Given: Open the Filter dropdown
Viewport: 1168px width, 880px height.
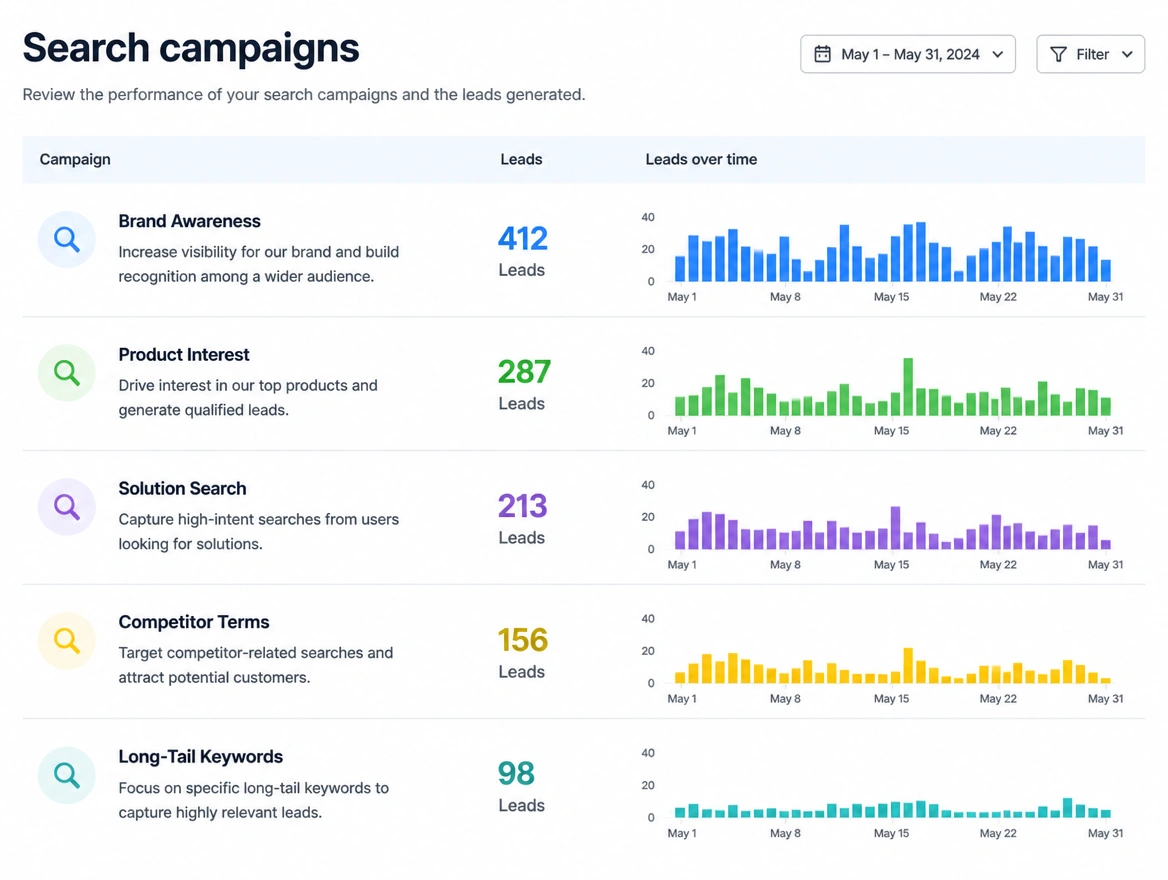Looking at the screenshot, I should click(1091, 54).
